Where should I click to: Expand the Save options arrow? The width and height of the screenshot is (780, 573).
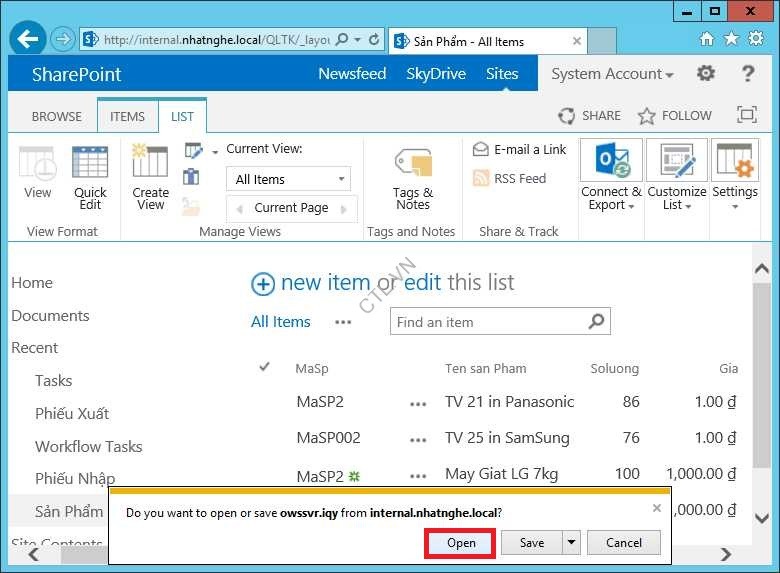[572, 542]
